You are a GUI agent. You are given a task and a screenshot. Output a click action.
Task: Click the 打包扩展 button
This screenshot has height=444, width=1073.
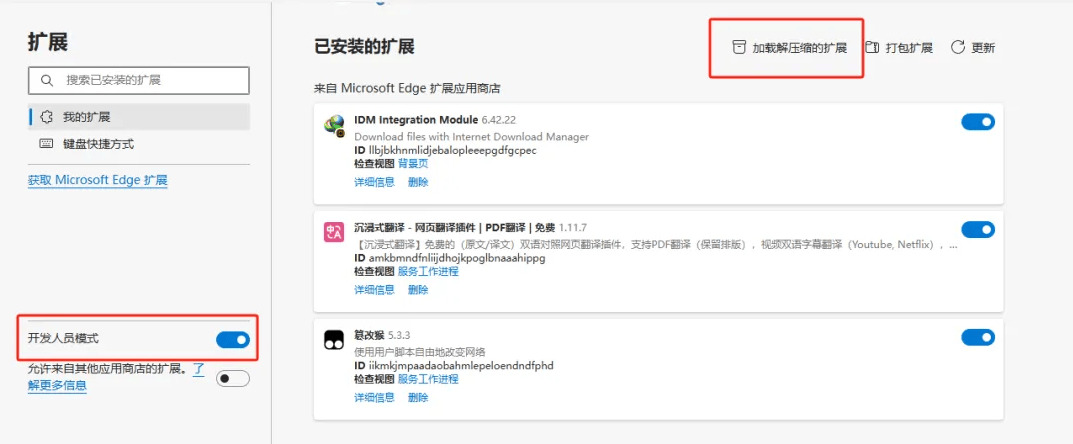pos(899,48)
